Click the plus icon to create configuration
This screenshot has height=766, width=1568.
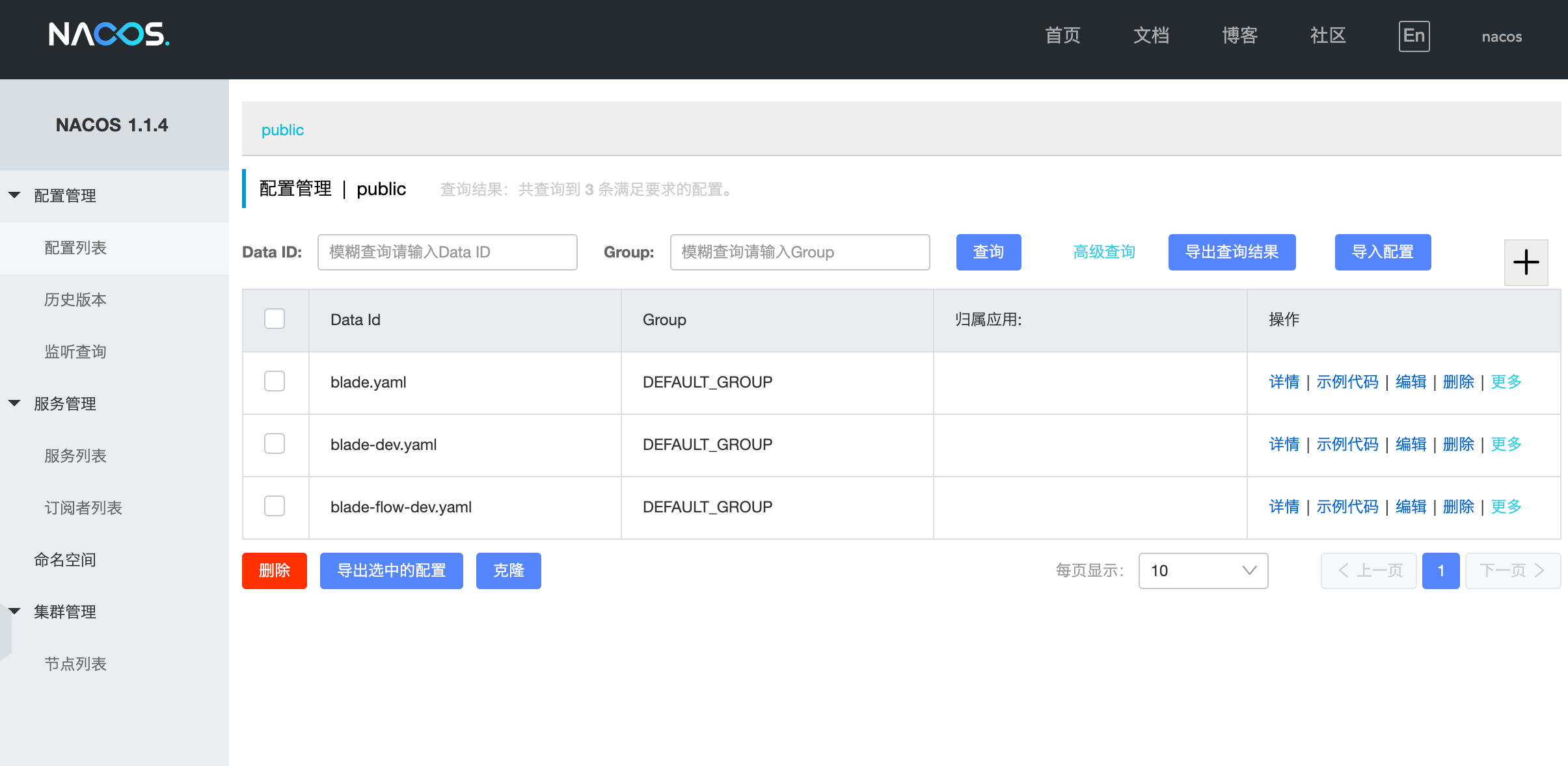1526,263
